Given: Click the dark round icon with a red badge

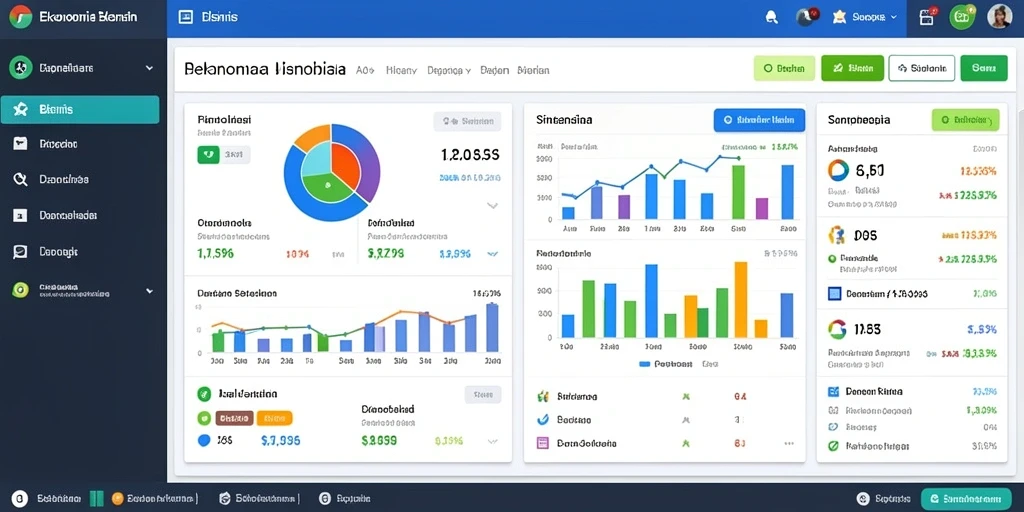Looking at the screenshot, I should [x=806, y=18].
